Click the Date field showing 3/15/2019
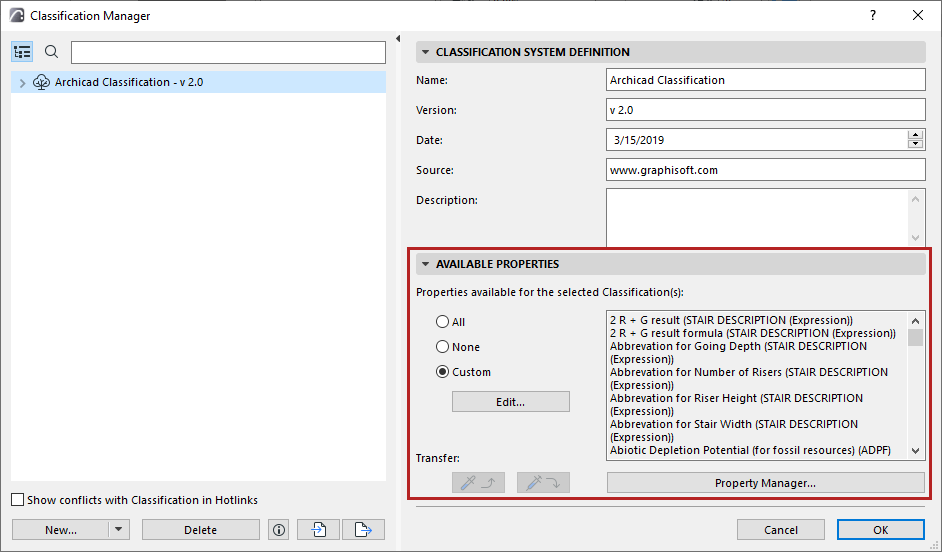The width and height of the screenshot is (942, 552). (757, 140)
